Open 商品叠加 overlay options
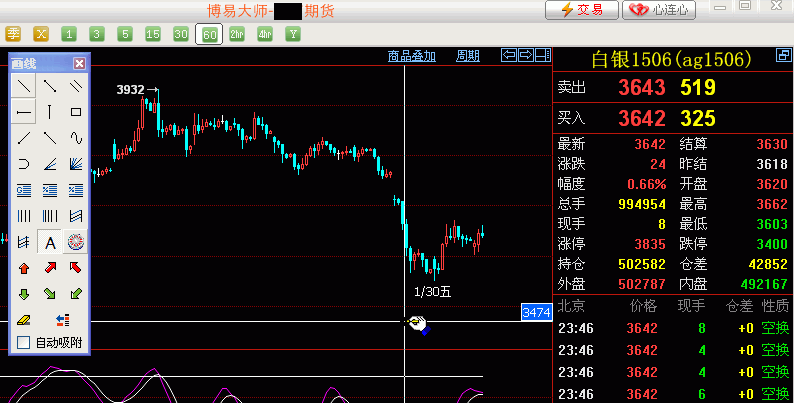Screen dimensions: 794x403 411,56
